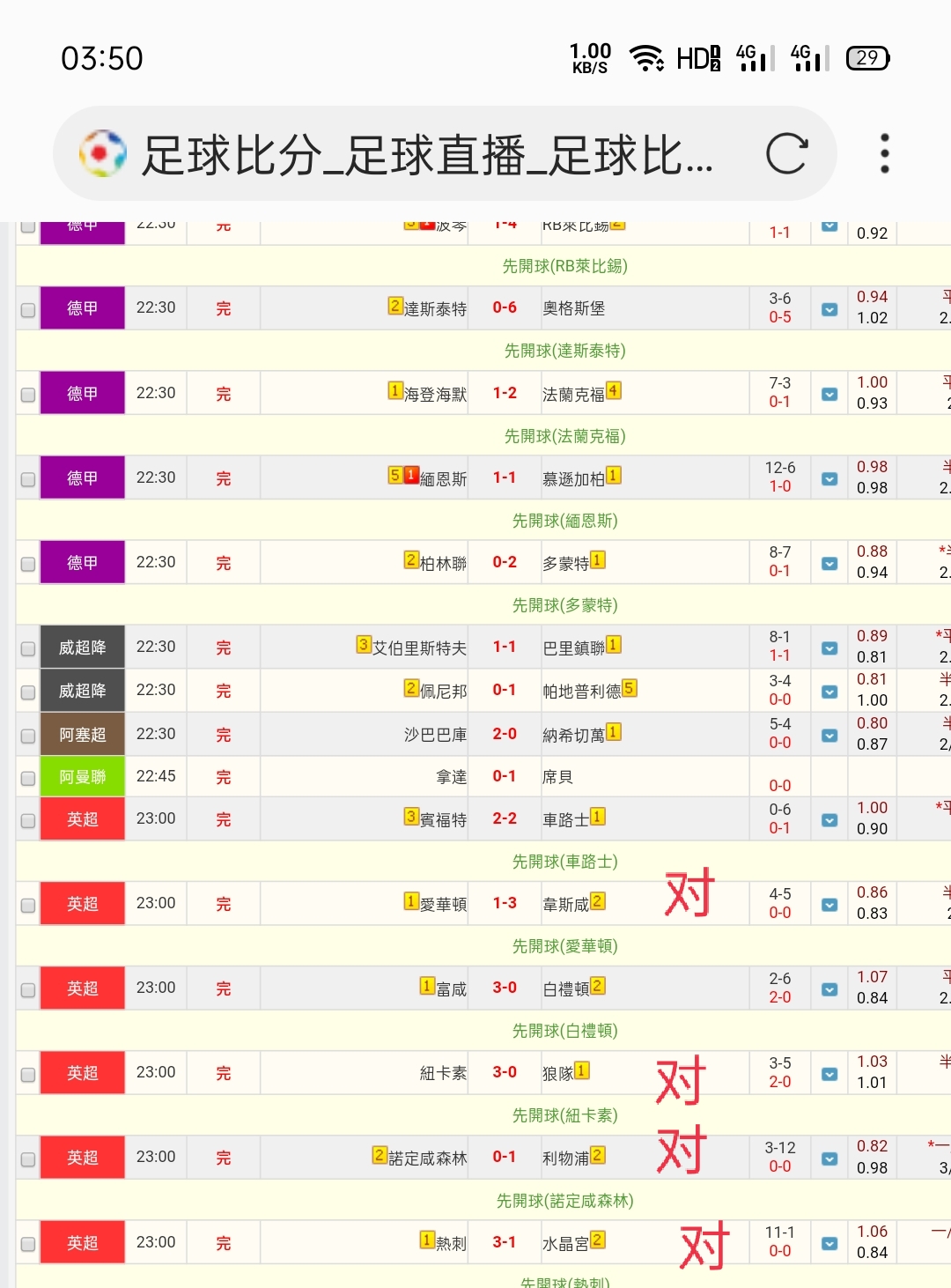Open the 3-0 score of 紐卡素 match
The height and width of the screenshot is (1288, 951).
tap(505, 1072)
